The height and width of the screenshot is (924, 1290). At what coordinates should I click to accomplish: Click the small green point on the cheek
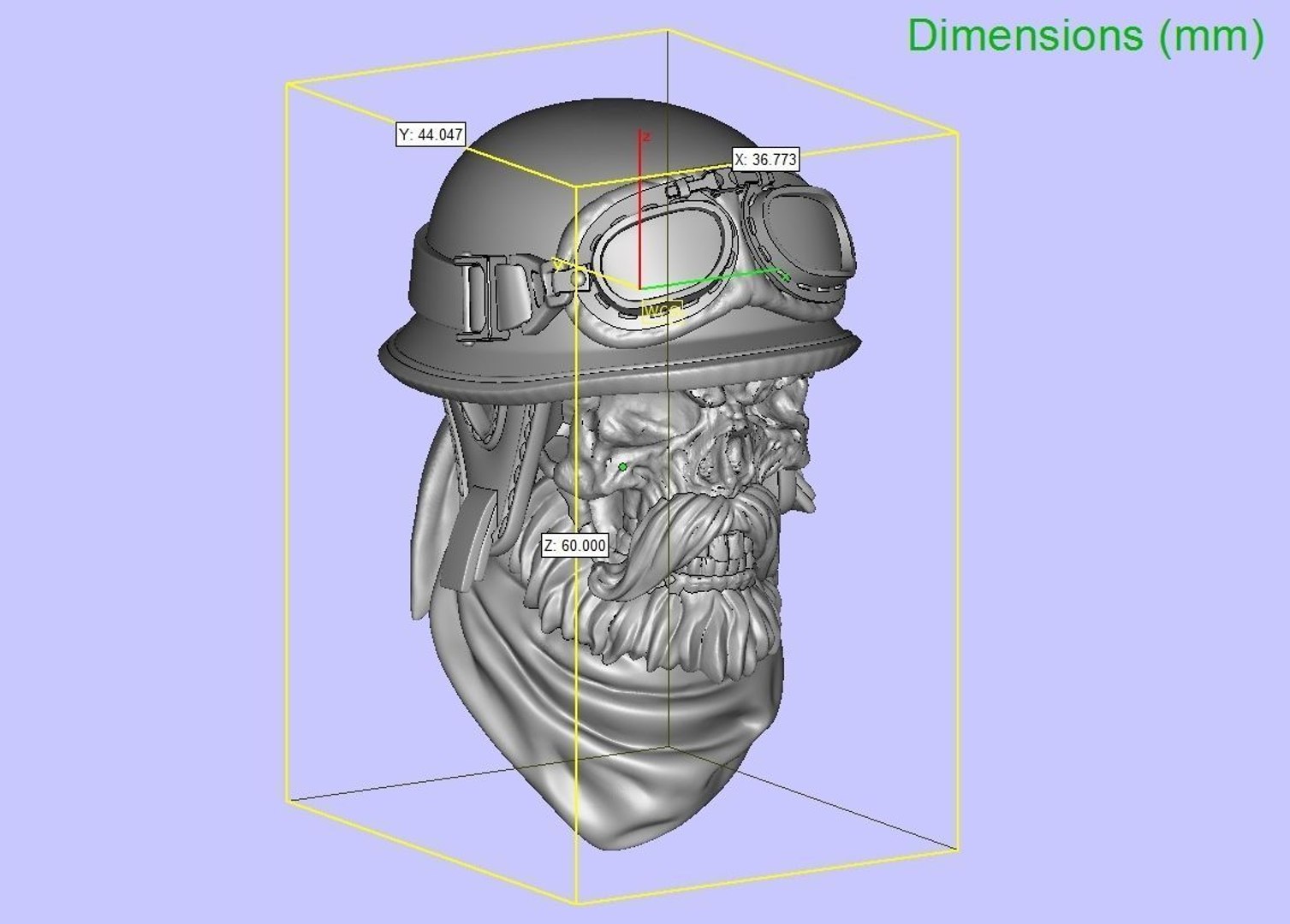[x=623, y=466]
